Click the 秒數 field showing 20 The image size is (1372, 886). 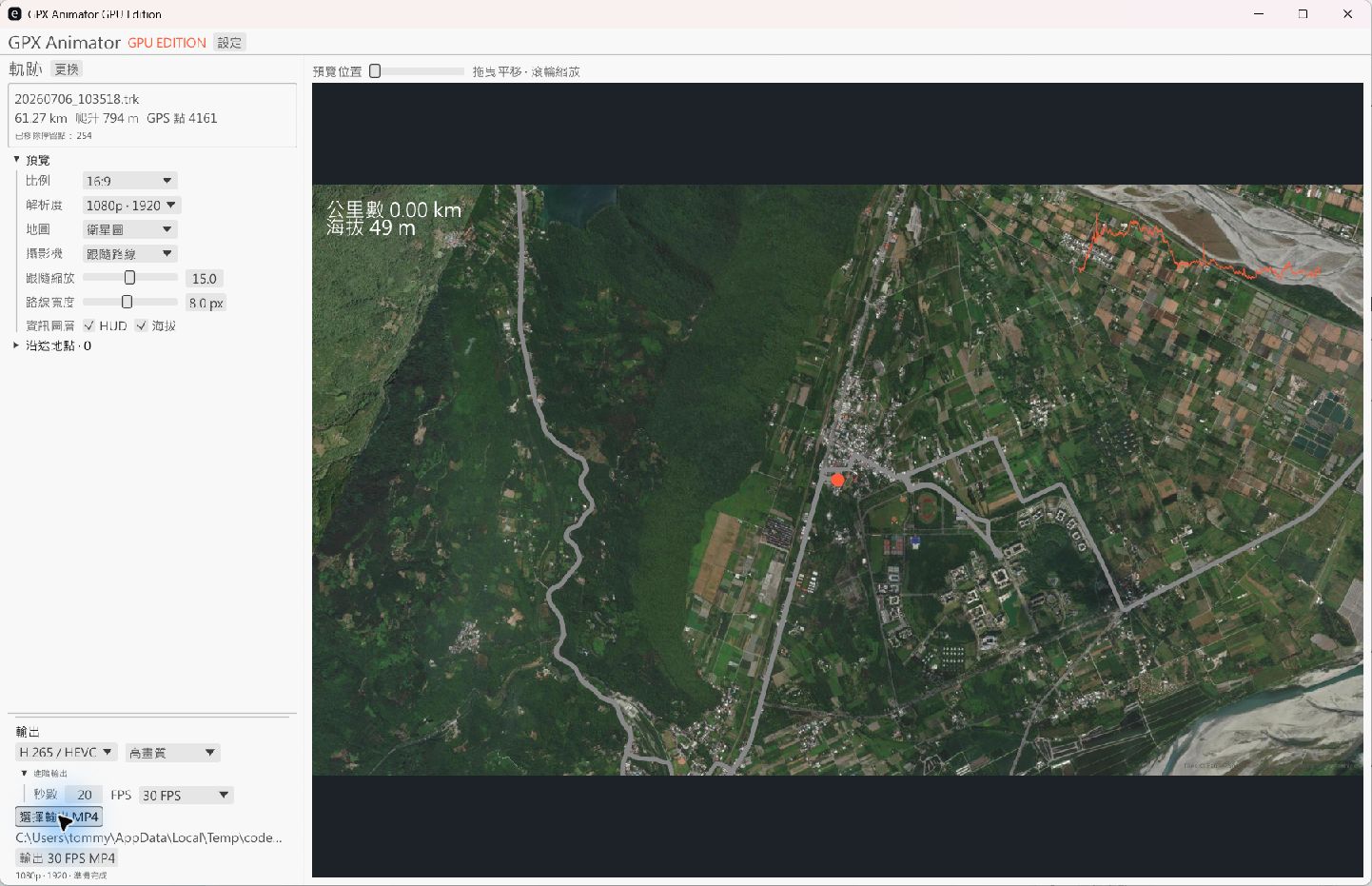[85, 795]
